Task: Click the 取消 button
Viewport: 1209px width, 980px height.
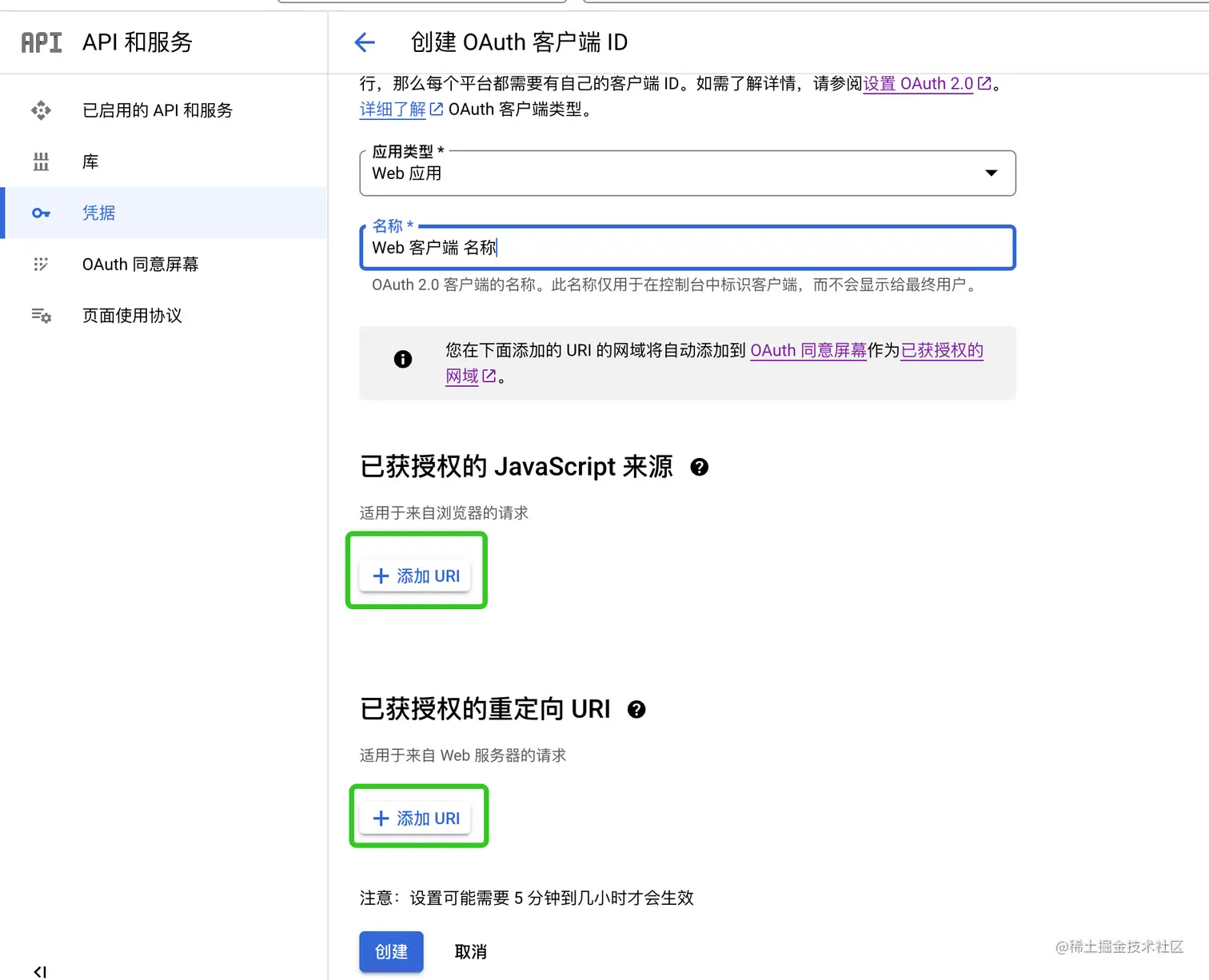Action: tap(471, 952)
